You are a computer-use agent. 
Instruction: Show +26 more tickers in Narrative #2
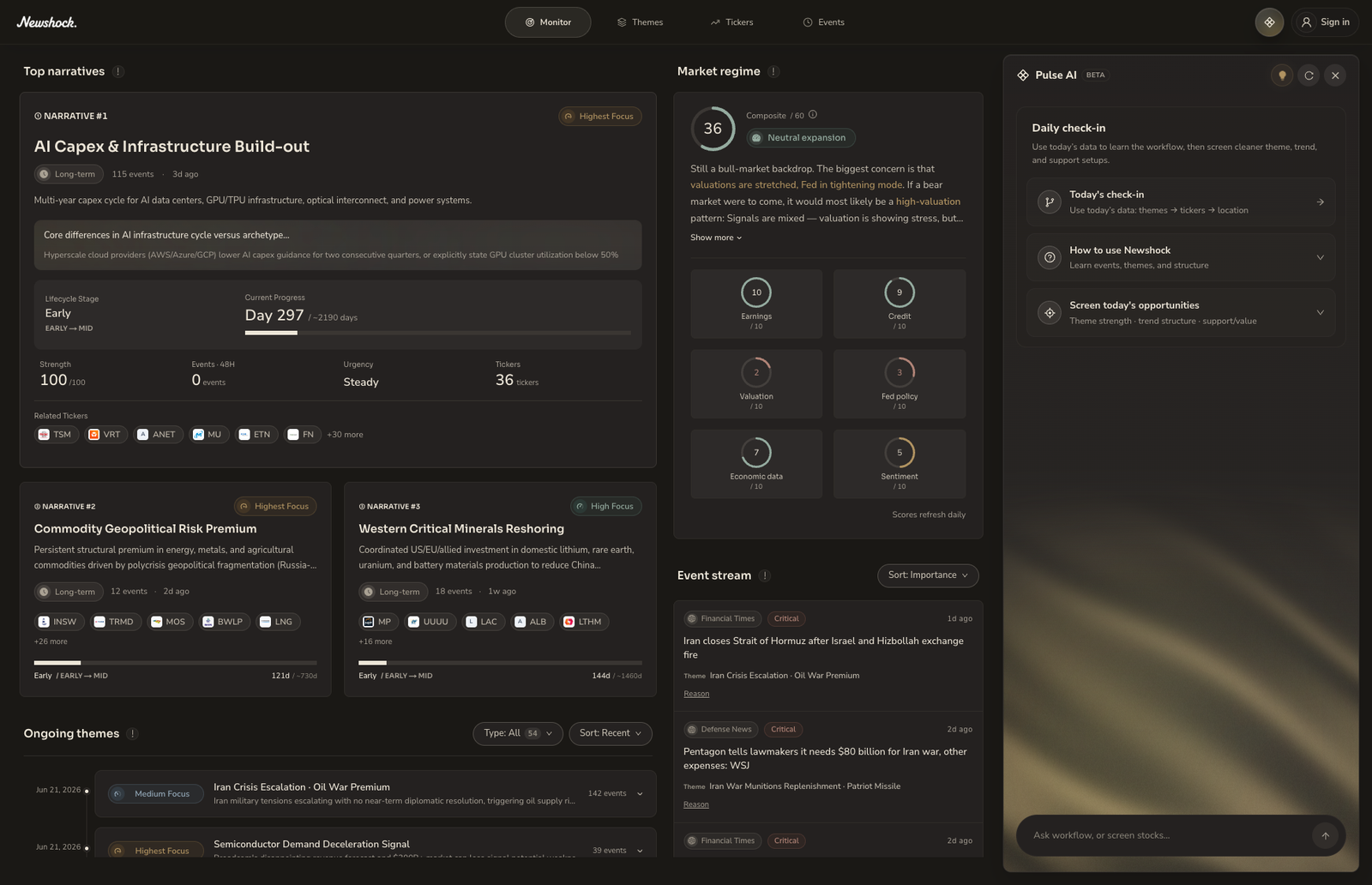point(51,641)
